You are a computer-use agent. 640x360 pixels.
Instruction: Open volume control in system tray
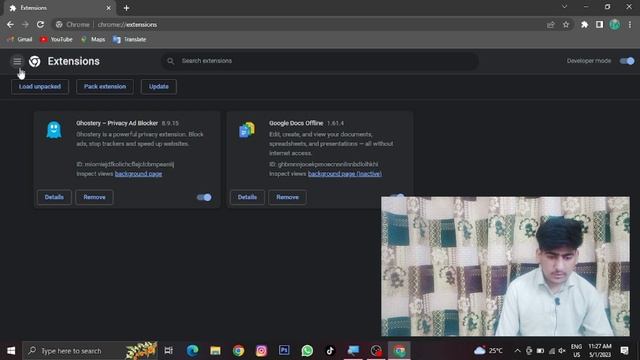[562, 351]
